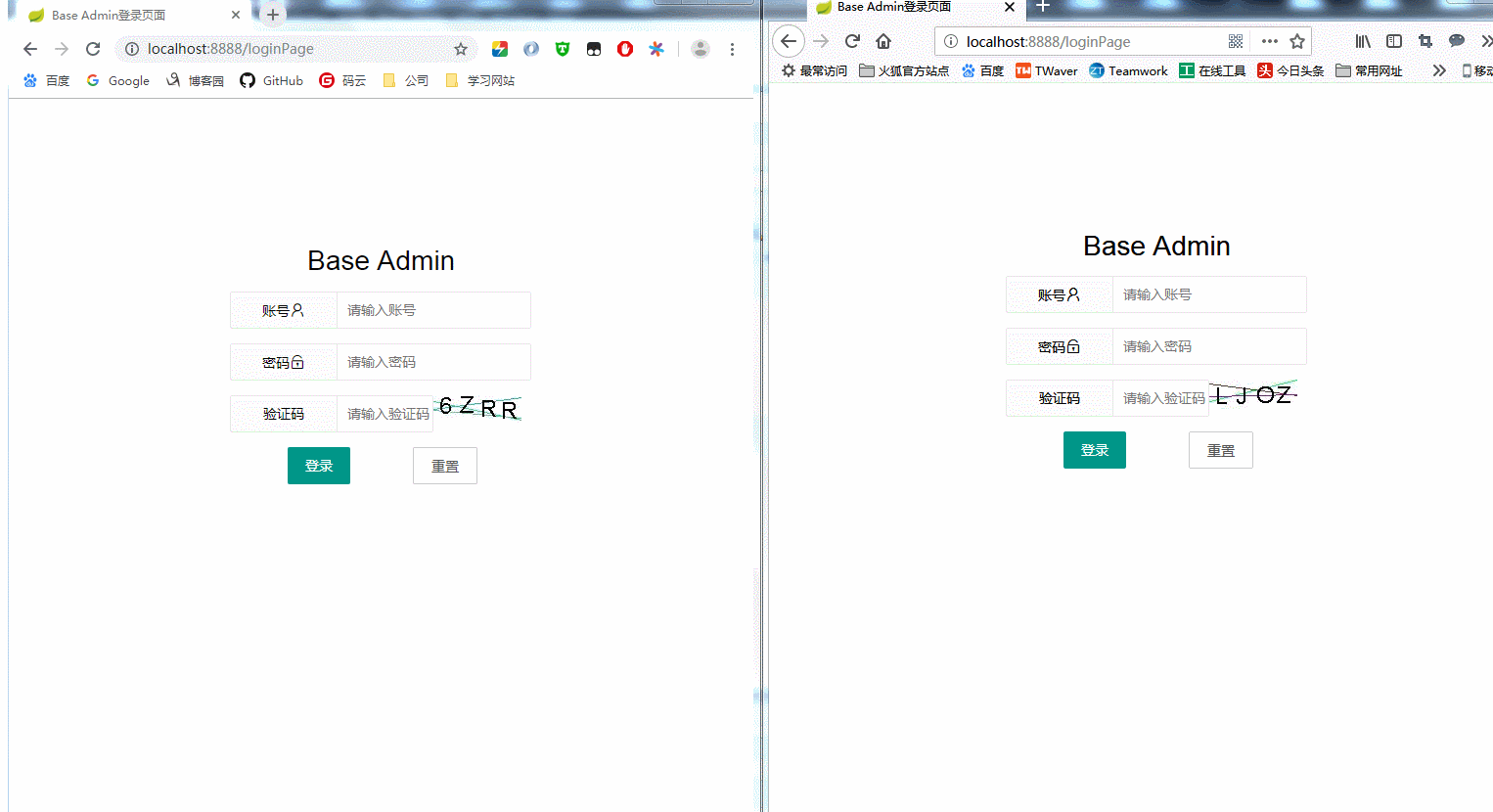Image resolution: width=1493 pixels, height=812 pixels.
Task: Click the Chrome profile avatar icon
Action: coord(700,49)
